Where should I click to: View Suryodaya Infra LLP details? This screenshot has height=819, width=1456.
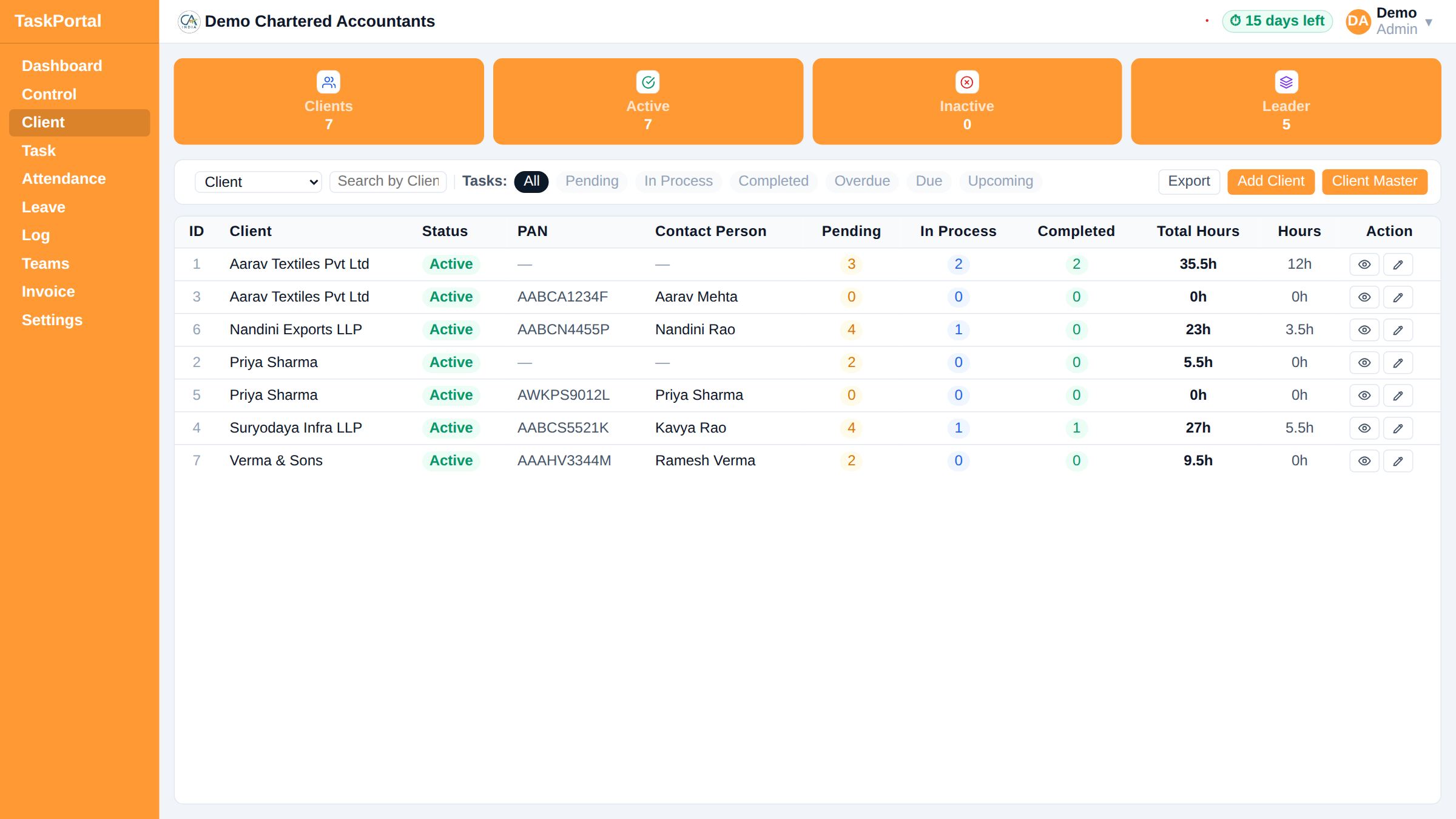pos(1364,428)
